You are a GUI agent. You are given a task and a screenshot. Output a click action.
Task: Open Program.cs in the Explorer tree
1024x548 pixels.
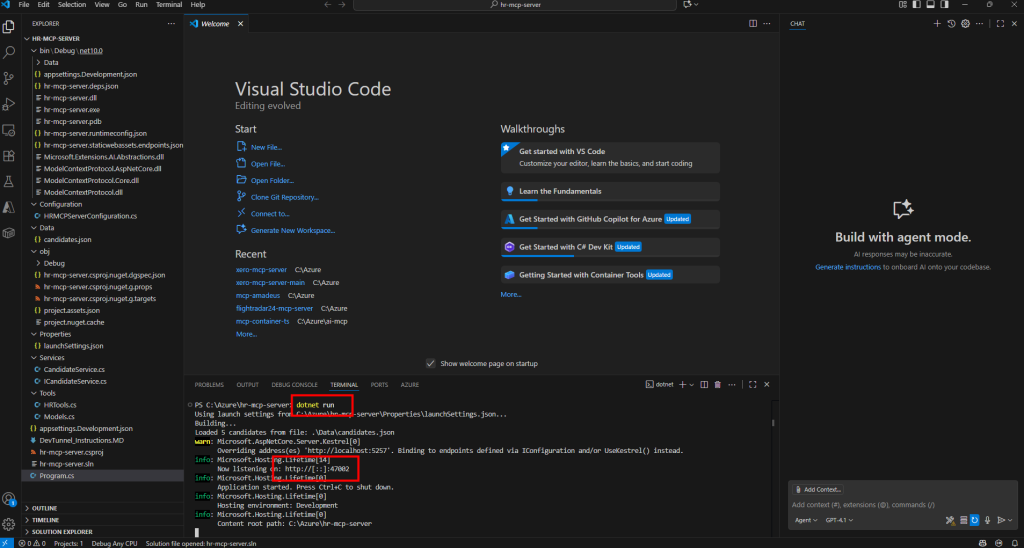point(56,476)
